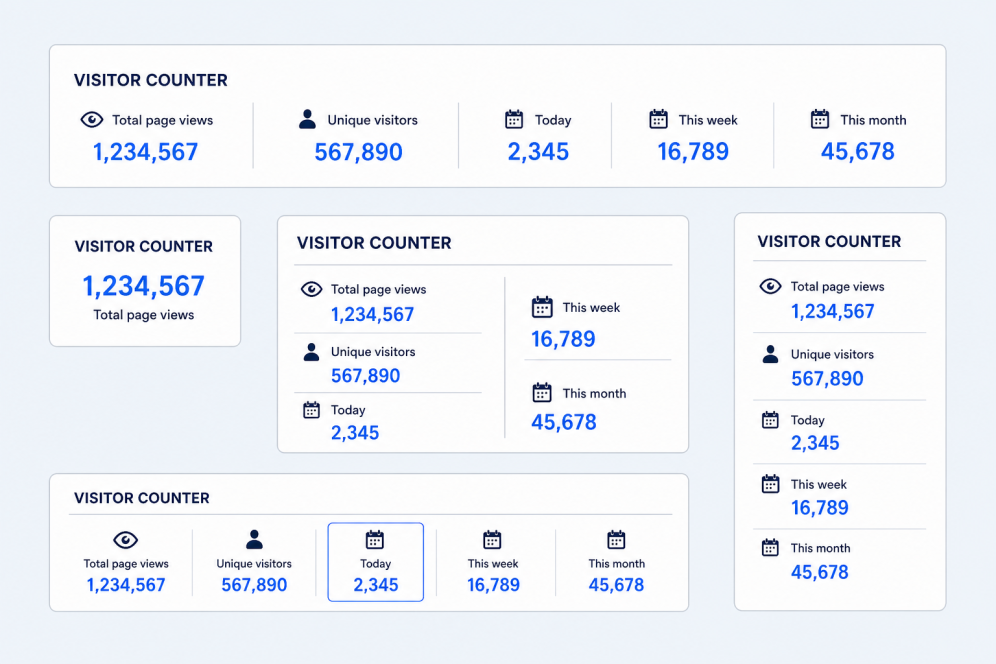This screenshot has height=664, width=996.
Task: Click the person icon in the bottom horizontal widget
Action: 254,539
